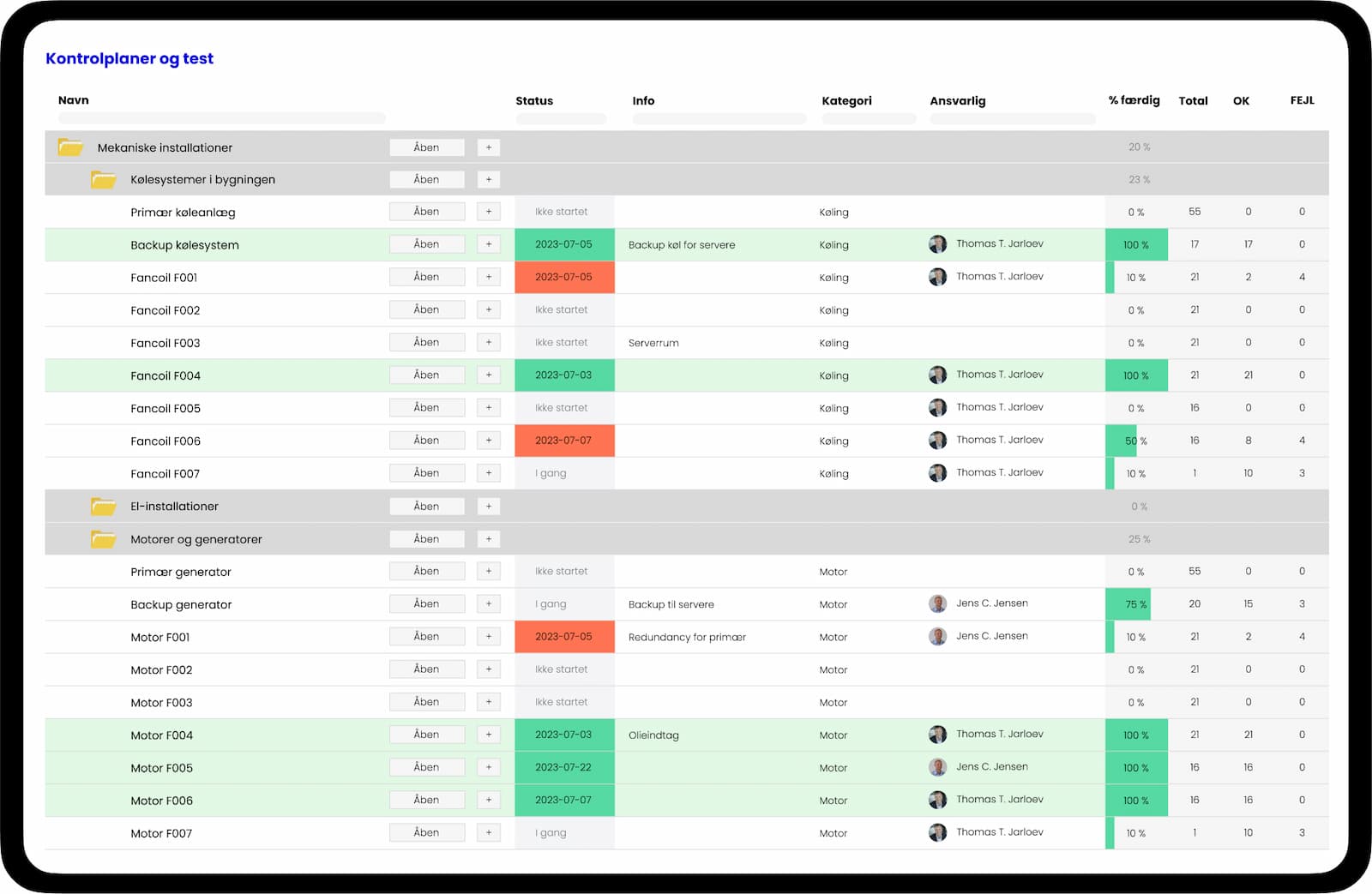1372x894 pixels.
Task: Click plus button on Fancoil F004 row
Action: click(x=489, y=375)
